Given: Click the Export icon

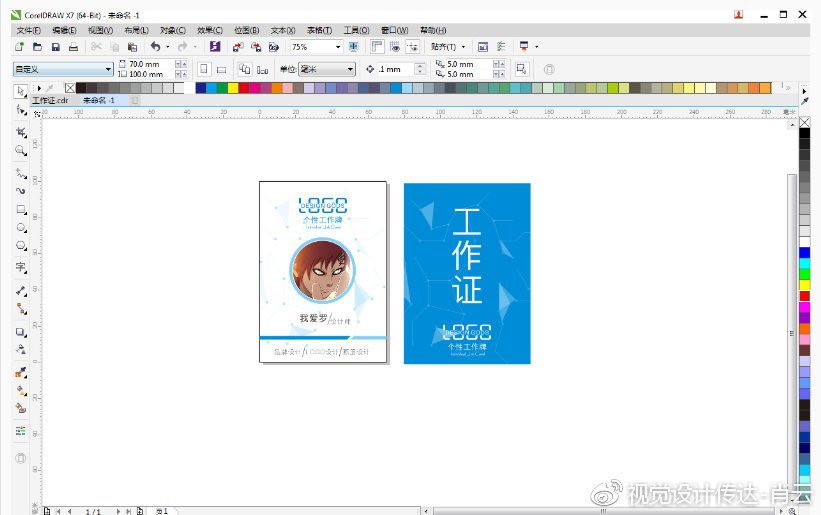Looking at the screenshot, I should tap(256, 47).
